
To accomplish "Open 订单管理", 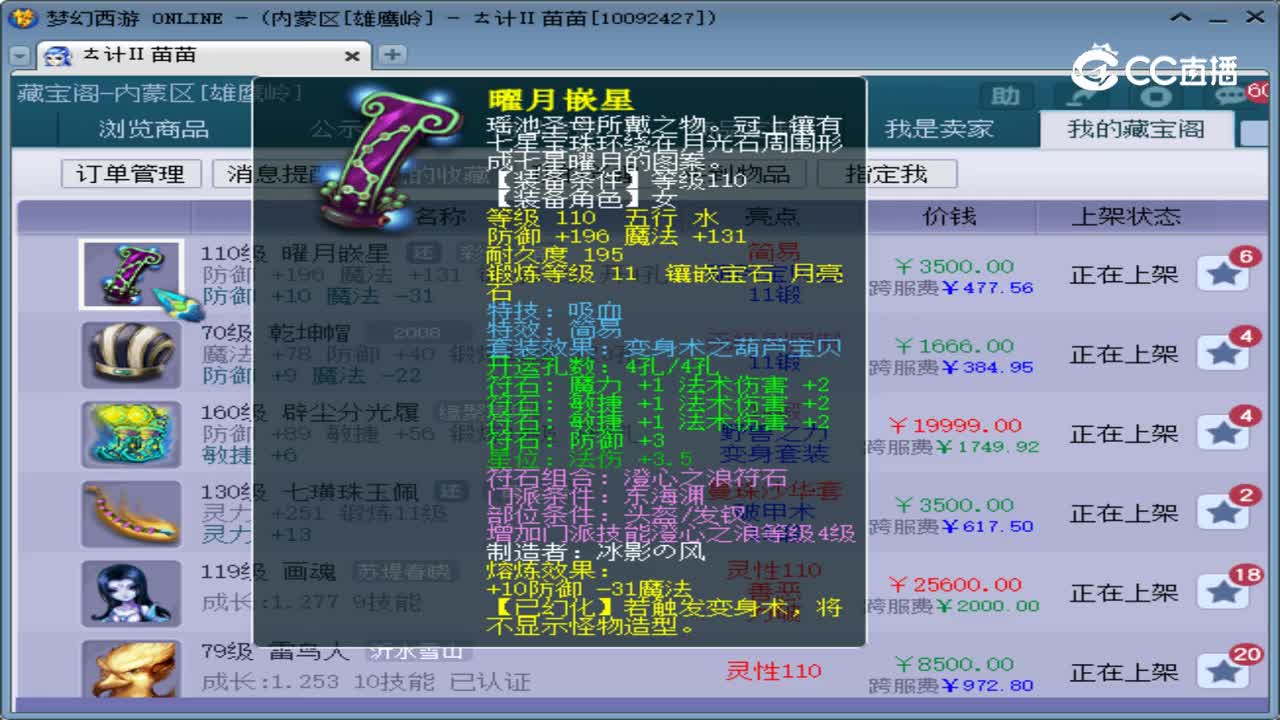I will 128,173.
